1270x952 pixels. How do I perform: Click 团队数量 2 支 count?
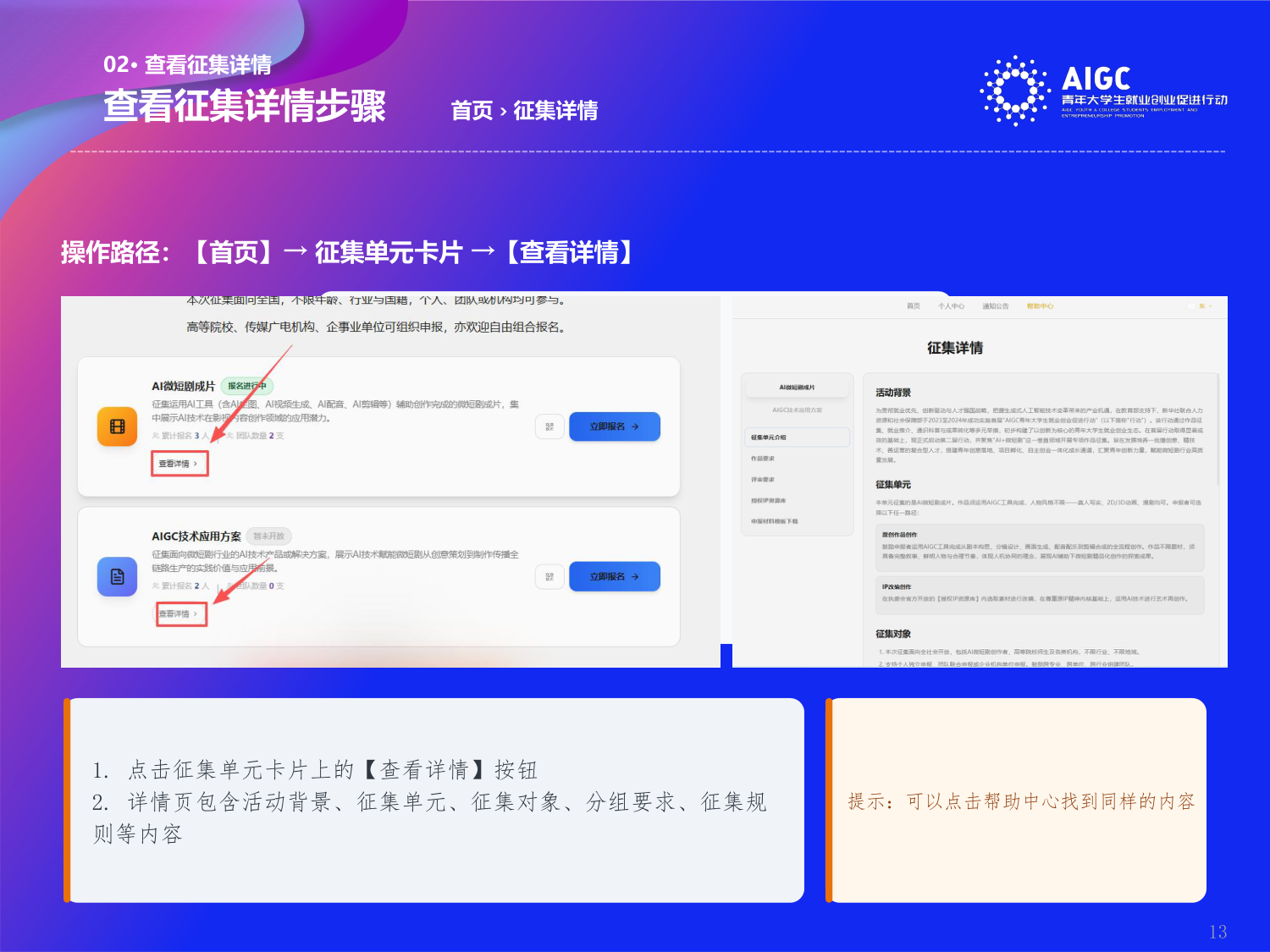pyautogui.click(x=255, y=436)
